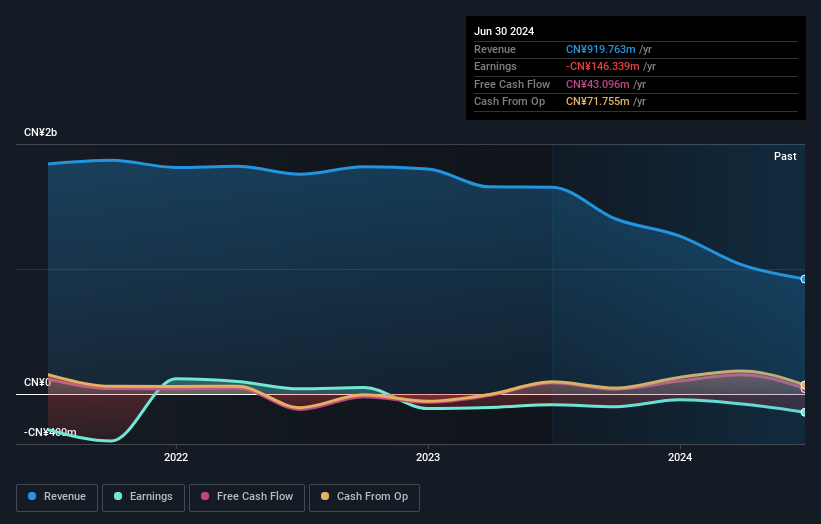This screenshot has height=524, width=821.
Task: Click the 2024 x-axis label
Action: 680,458
